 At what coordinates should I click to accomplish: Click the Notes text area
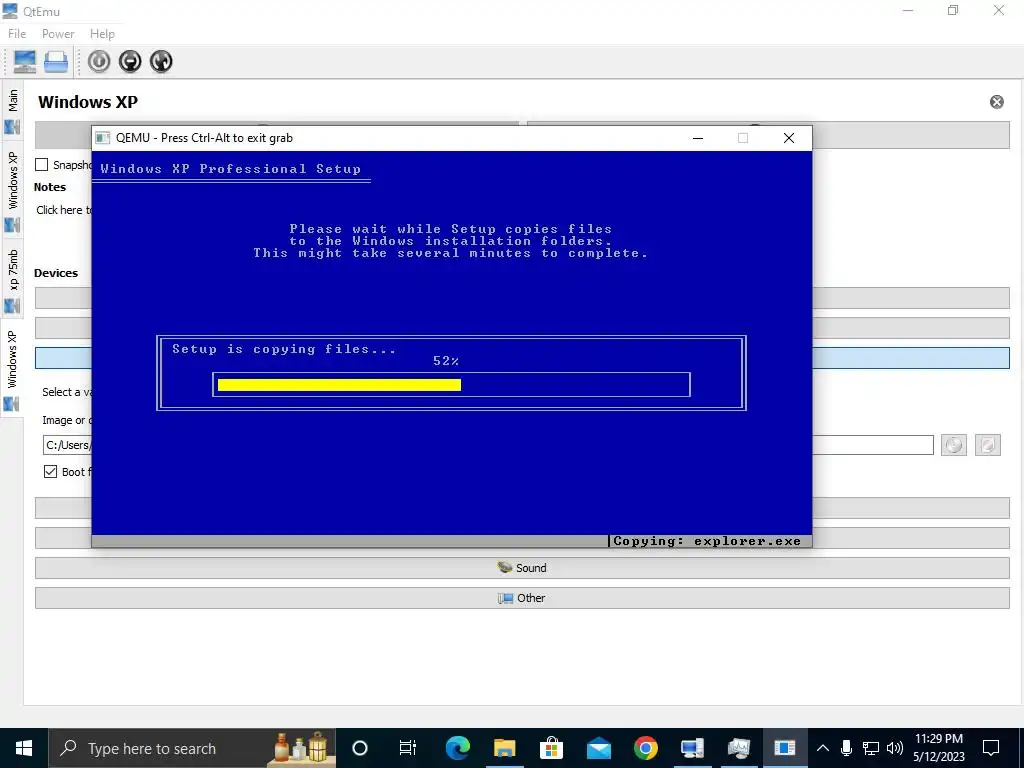(x=64, y=210)
